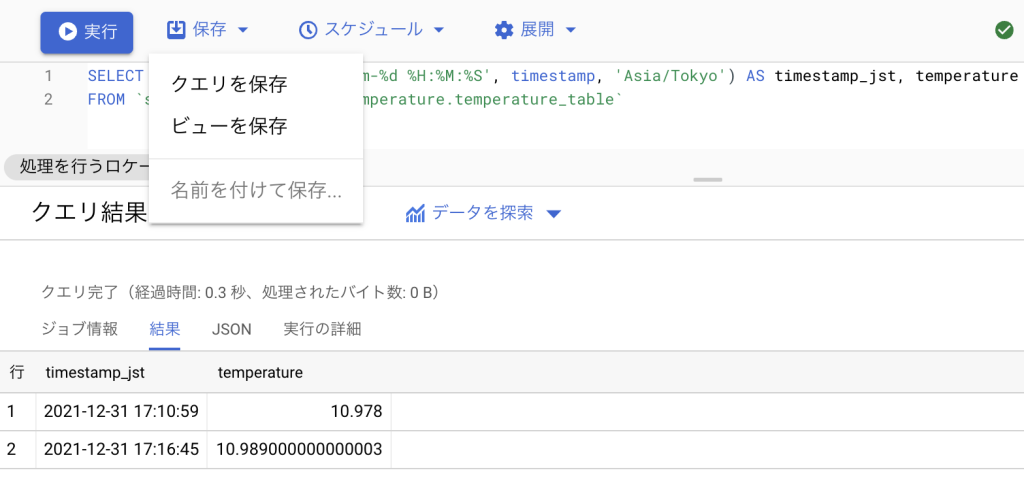Open the スケジュール dropdown arrow
The width and height of the screenshot is (1024, 481).
tap(439, 30)
